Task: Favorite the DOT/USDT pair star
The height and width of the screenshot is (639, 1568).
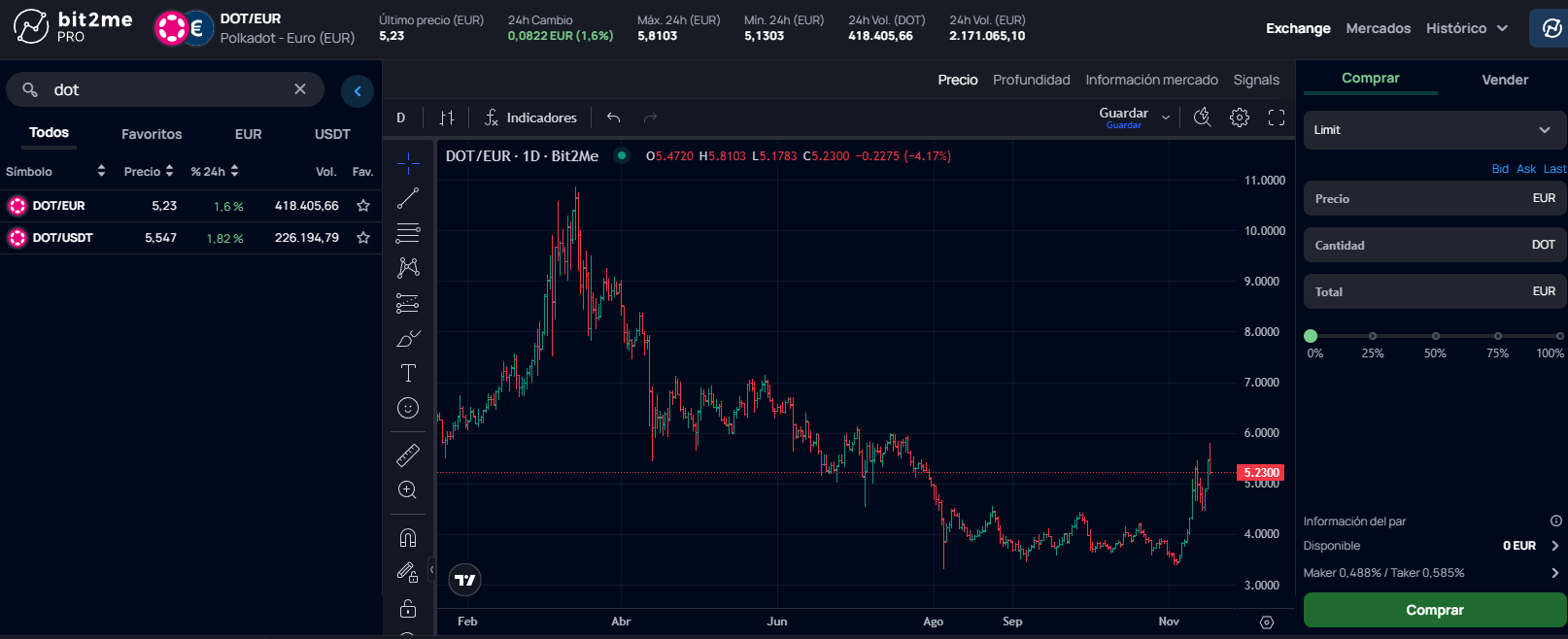Action: (x=363, y=238)
